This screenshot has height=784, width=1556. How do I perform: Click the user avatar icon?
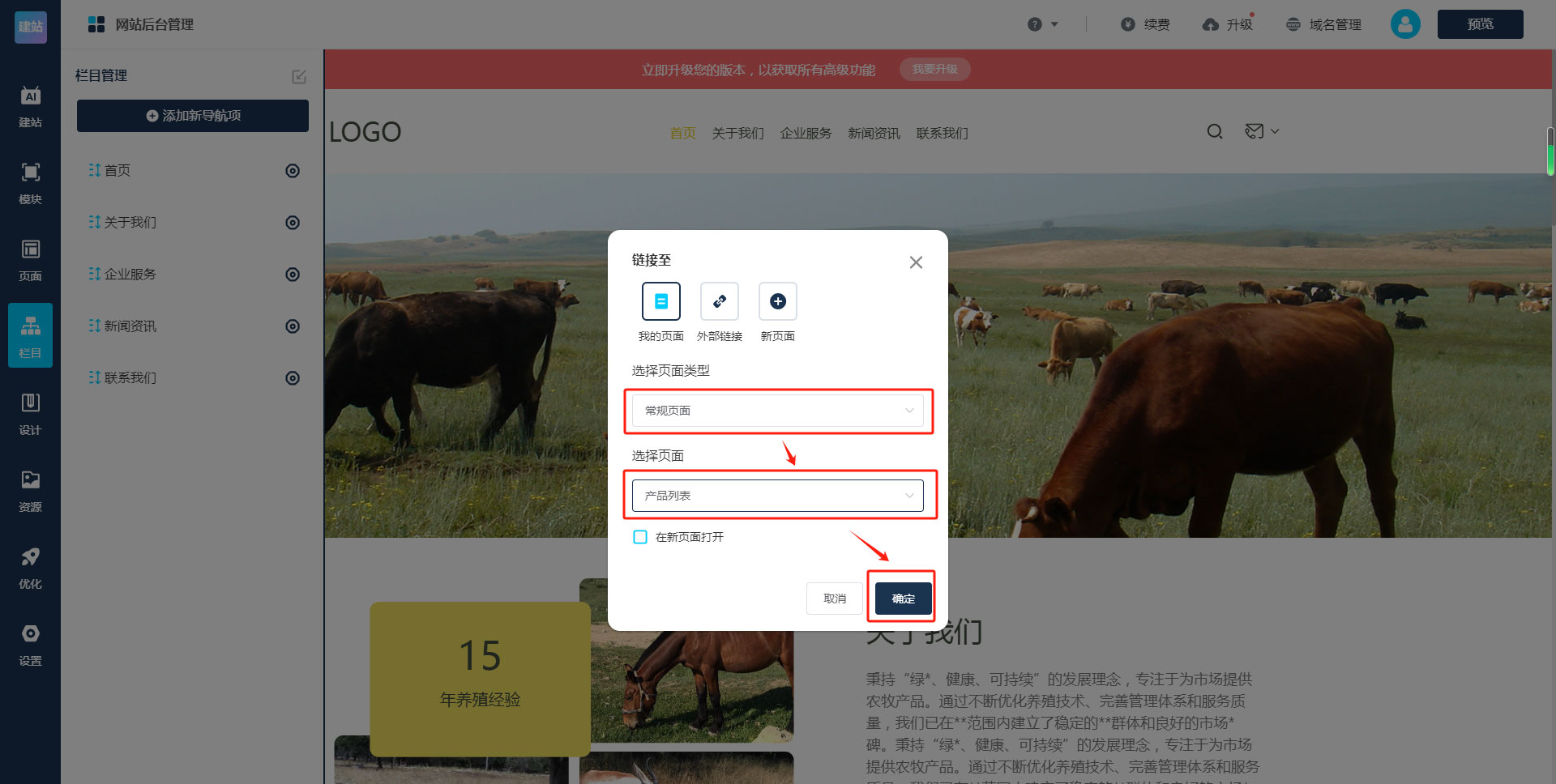(x=1405, y=24)
